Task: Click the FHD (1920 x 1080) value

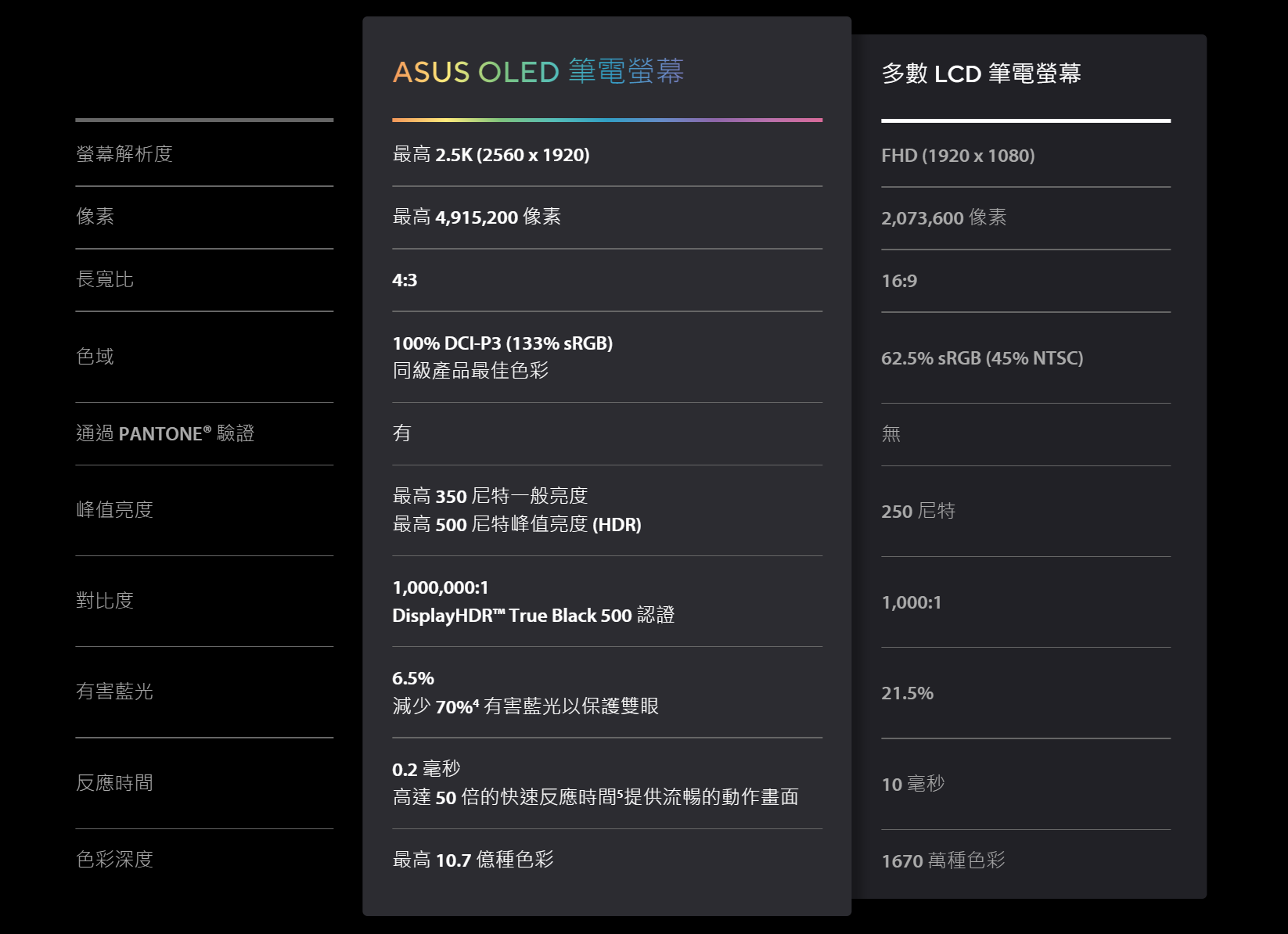Action: 957,156
